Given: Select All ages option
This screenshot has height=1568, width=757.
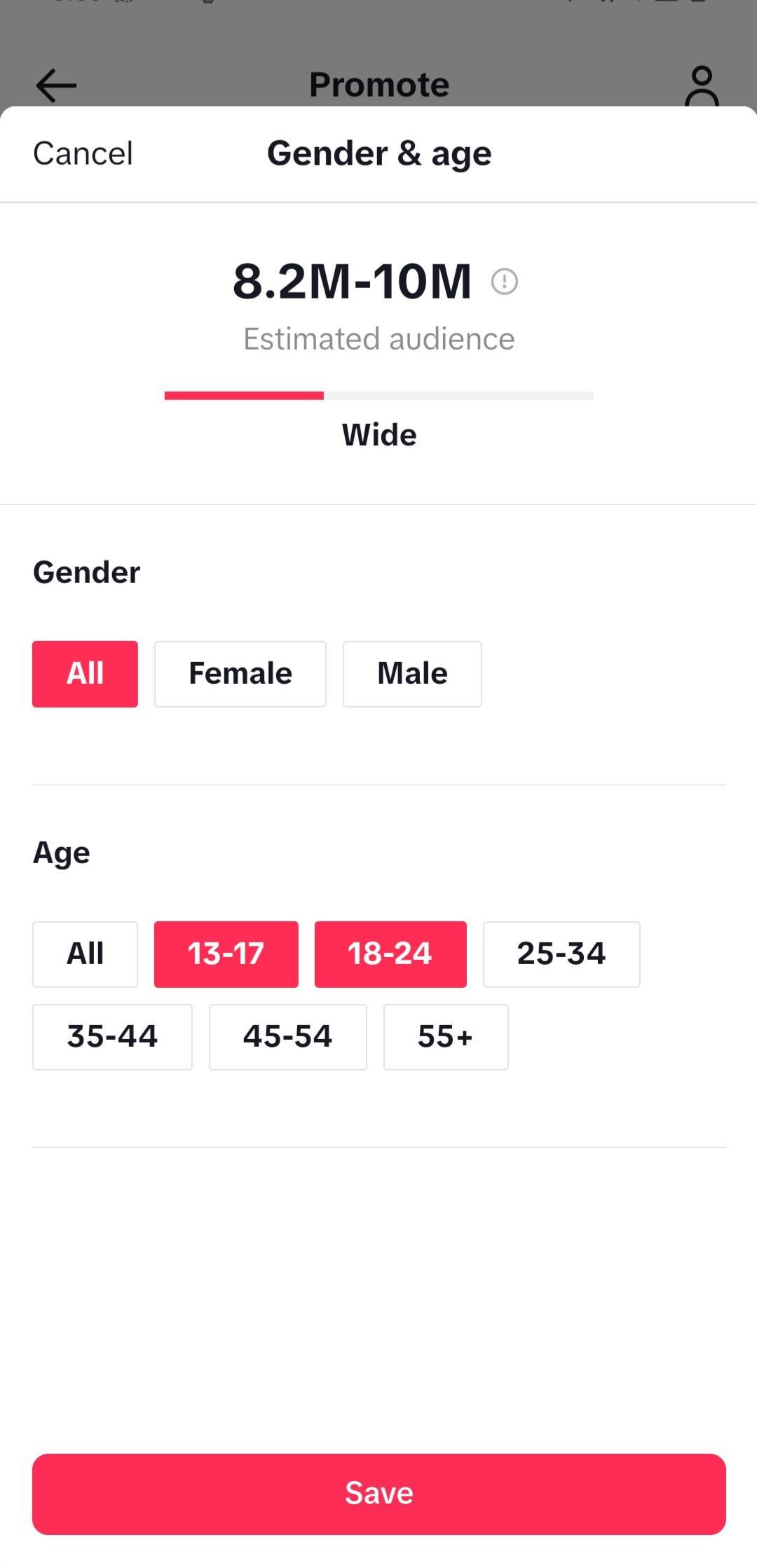Looking at the screenshot, I should 85,954.
